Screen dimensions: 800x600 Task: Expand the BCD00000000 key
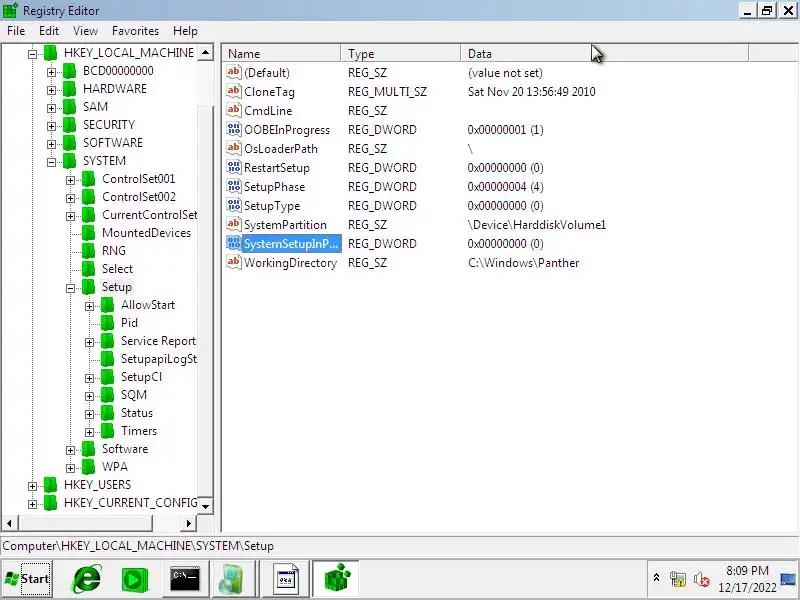click(52, 72)
